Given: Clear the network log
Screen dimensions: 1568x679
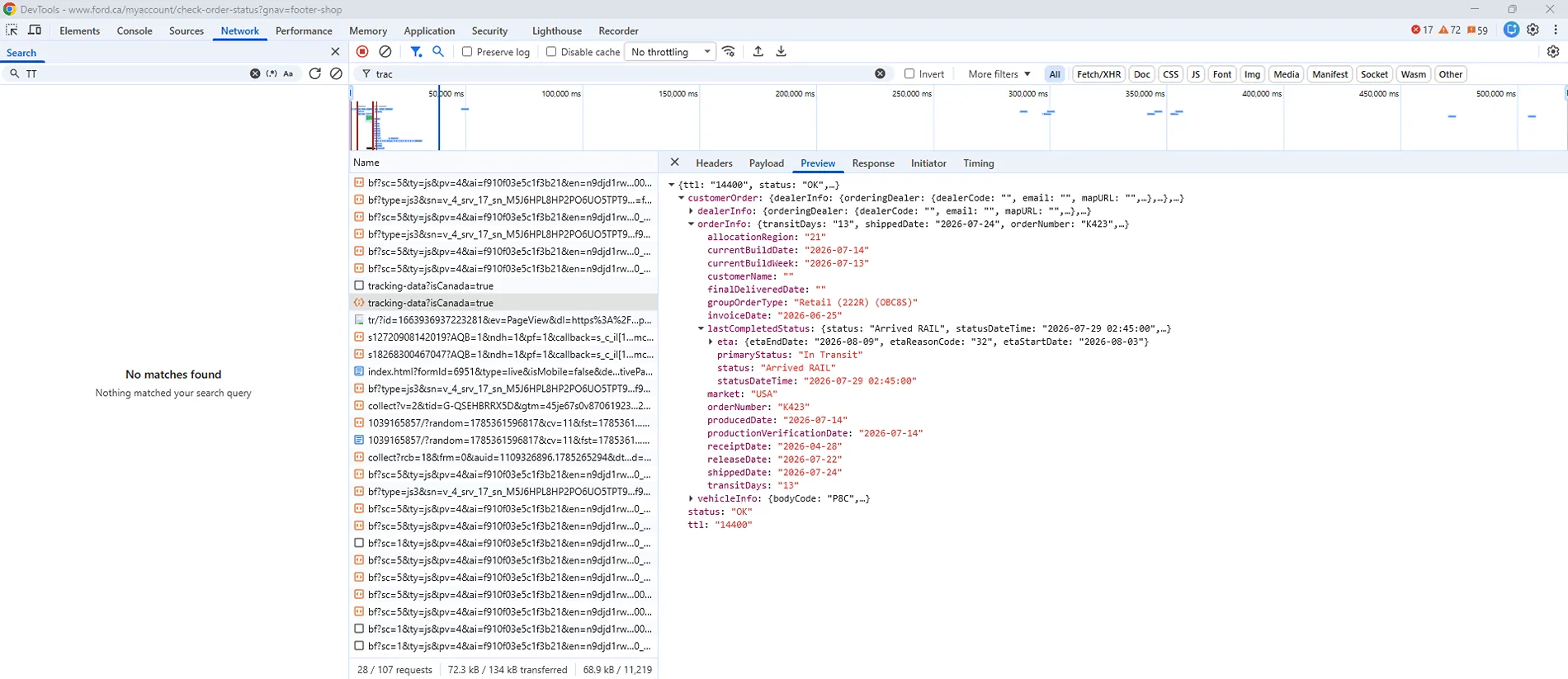Looking at the screenshot, I should coord(385,51).
